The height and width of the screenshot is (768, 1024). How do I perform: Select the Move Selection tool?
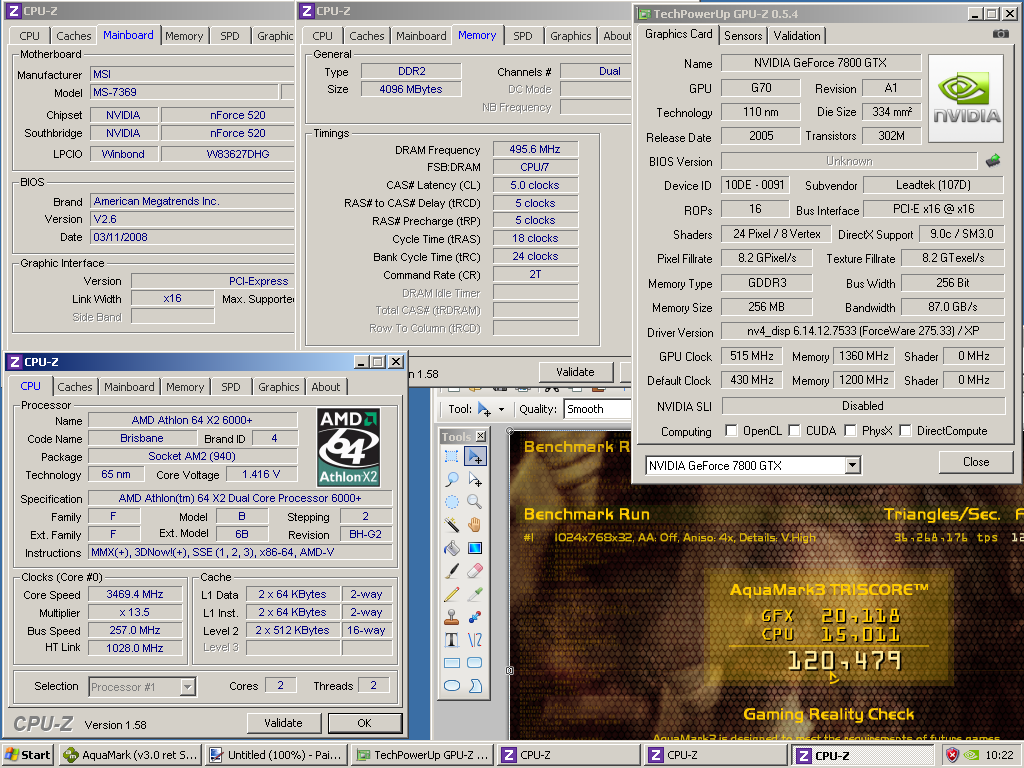pyautogui.click(x=475, y=479)
